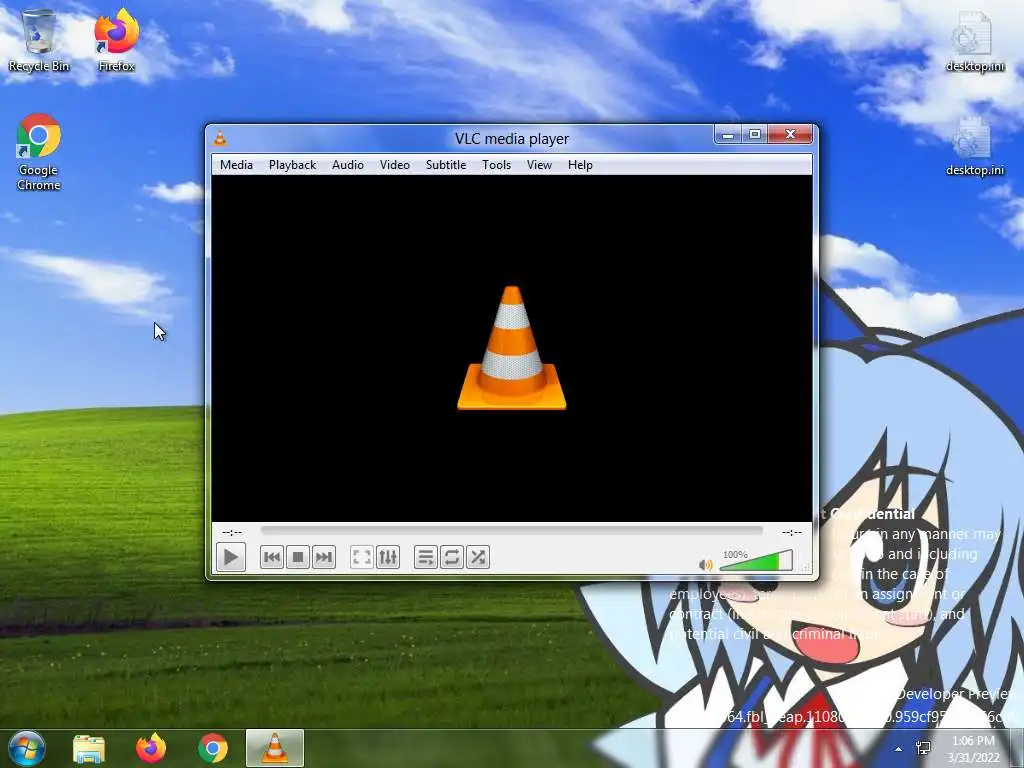This screenshot has height=768, width=1024.
Task: Open the Tools menu
Action: (x=496, y=165)
